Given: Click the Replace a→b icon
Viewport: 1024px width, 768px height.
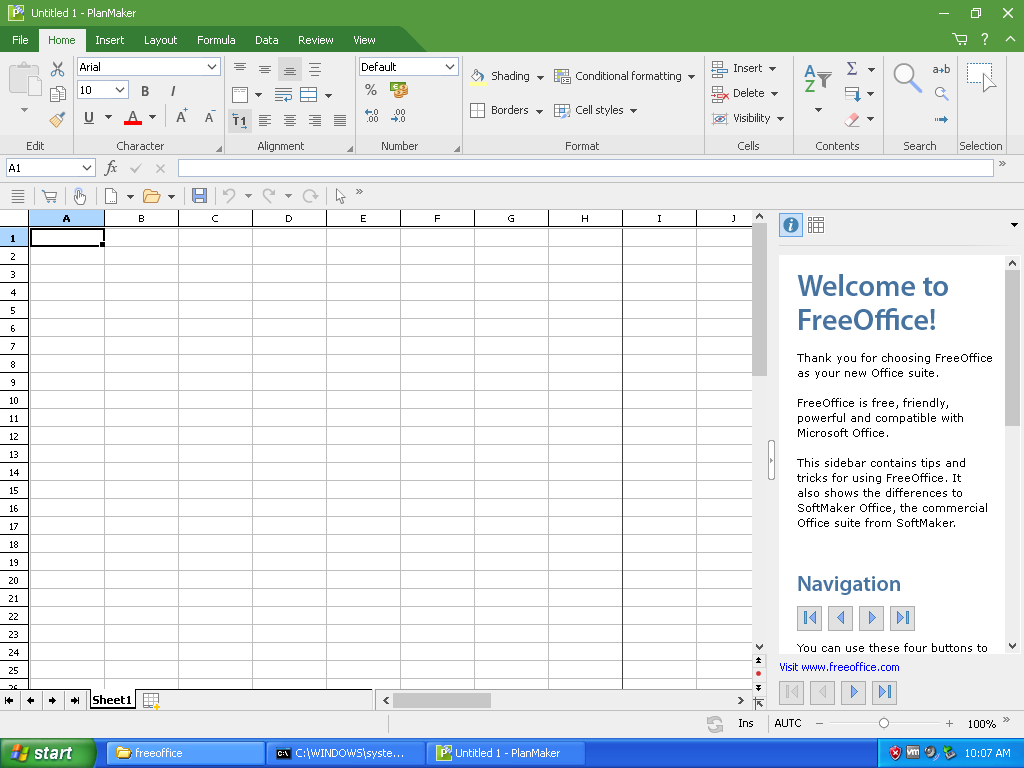Looking at the screenshot, I should tap(941, 69).
